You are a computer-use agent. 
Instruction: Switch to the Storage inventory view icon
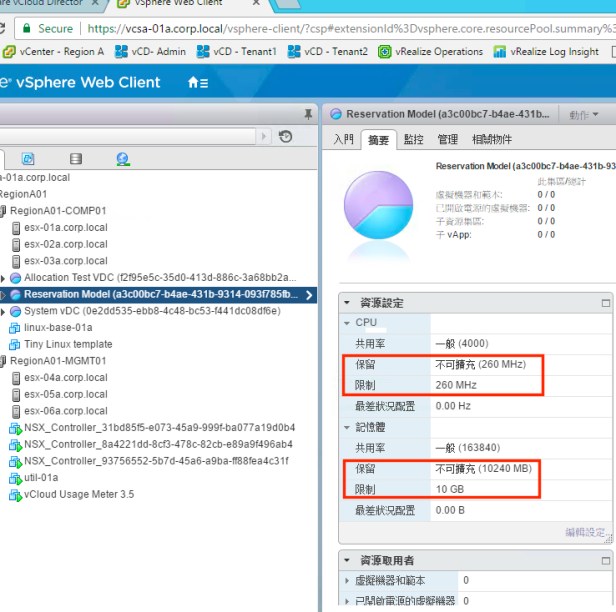(x=76, y=159)
